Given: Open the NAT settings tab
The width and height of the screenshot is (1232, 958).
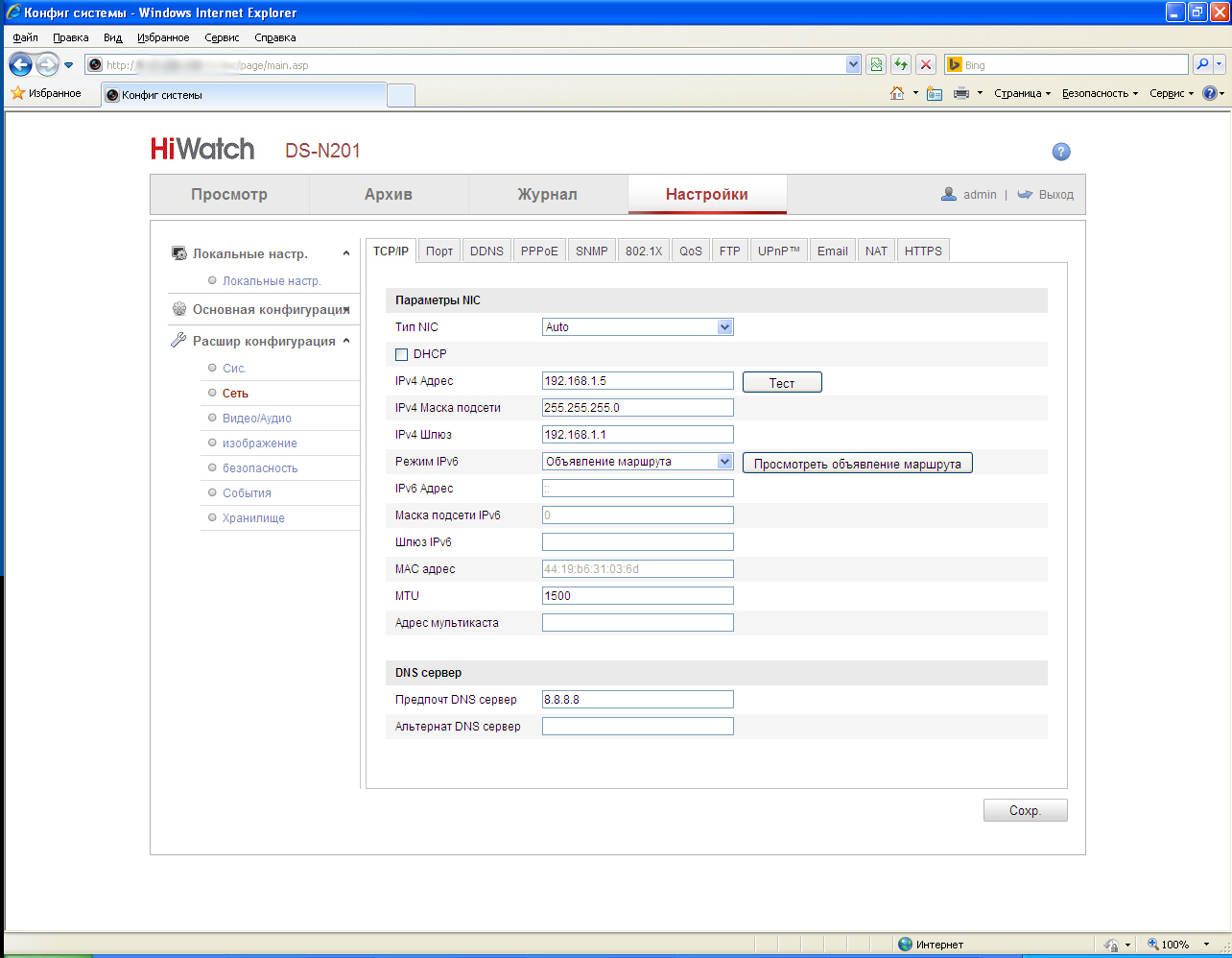Looking at the screenshot, I should tap(876, 251).
